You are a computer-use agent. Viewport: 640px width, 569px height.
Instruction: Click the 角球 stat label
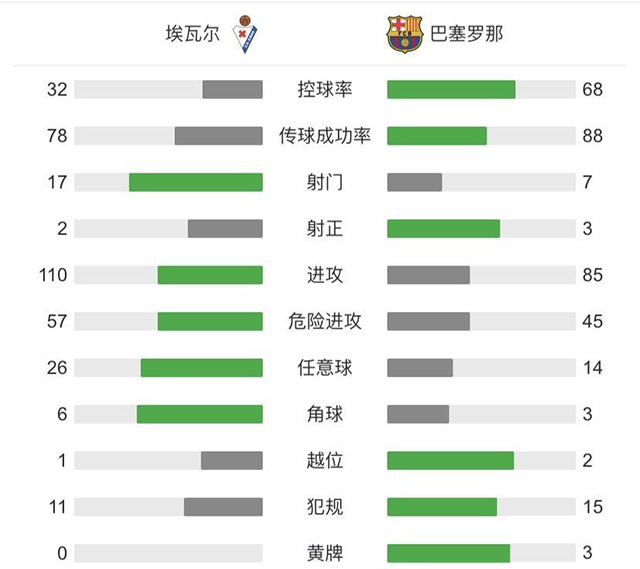[325, 414]
